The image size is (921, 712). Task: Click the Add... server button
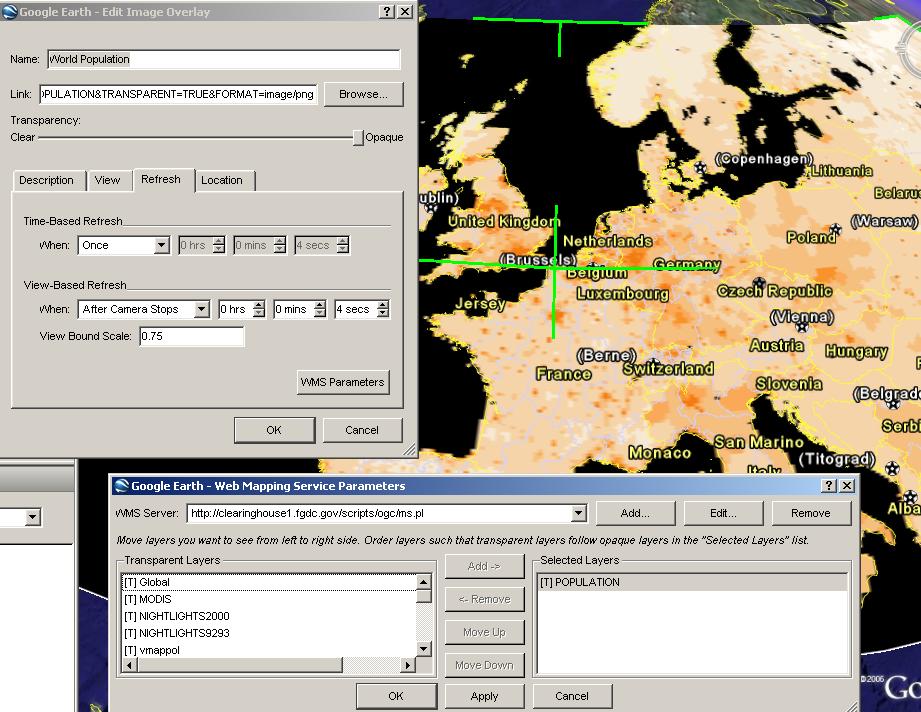point(635,513)
